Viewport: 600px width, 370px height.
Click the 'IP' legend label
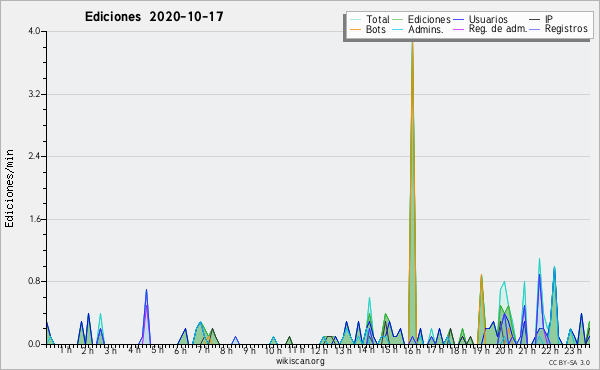(549, 19)
